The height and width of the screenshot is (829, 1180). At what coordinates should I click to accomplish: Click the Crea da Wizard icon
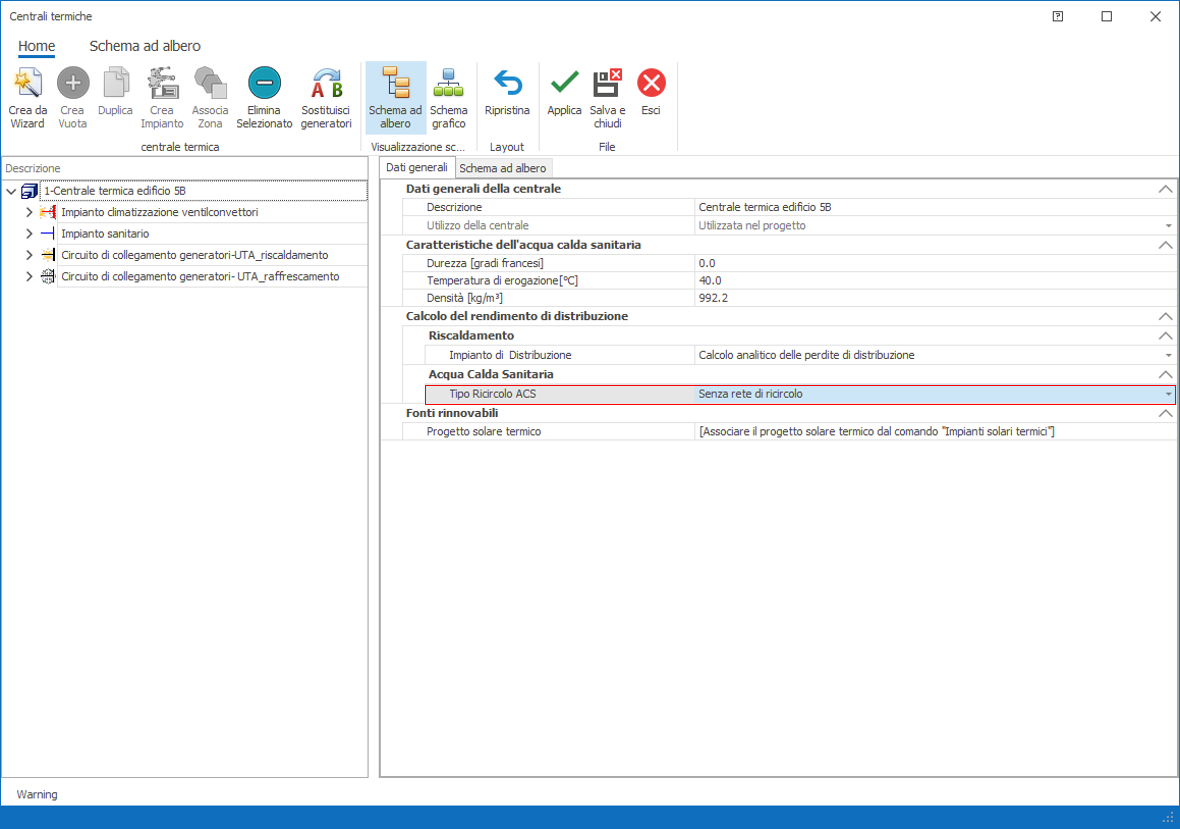[28, 83]
